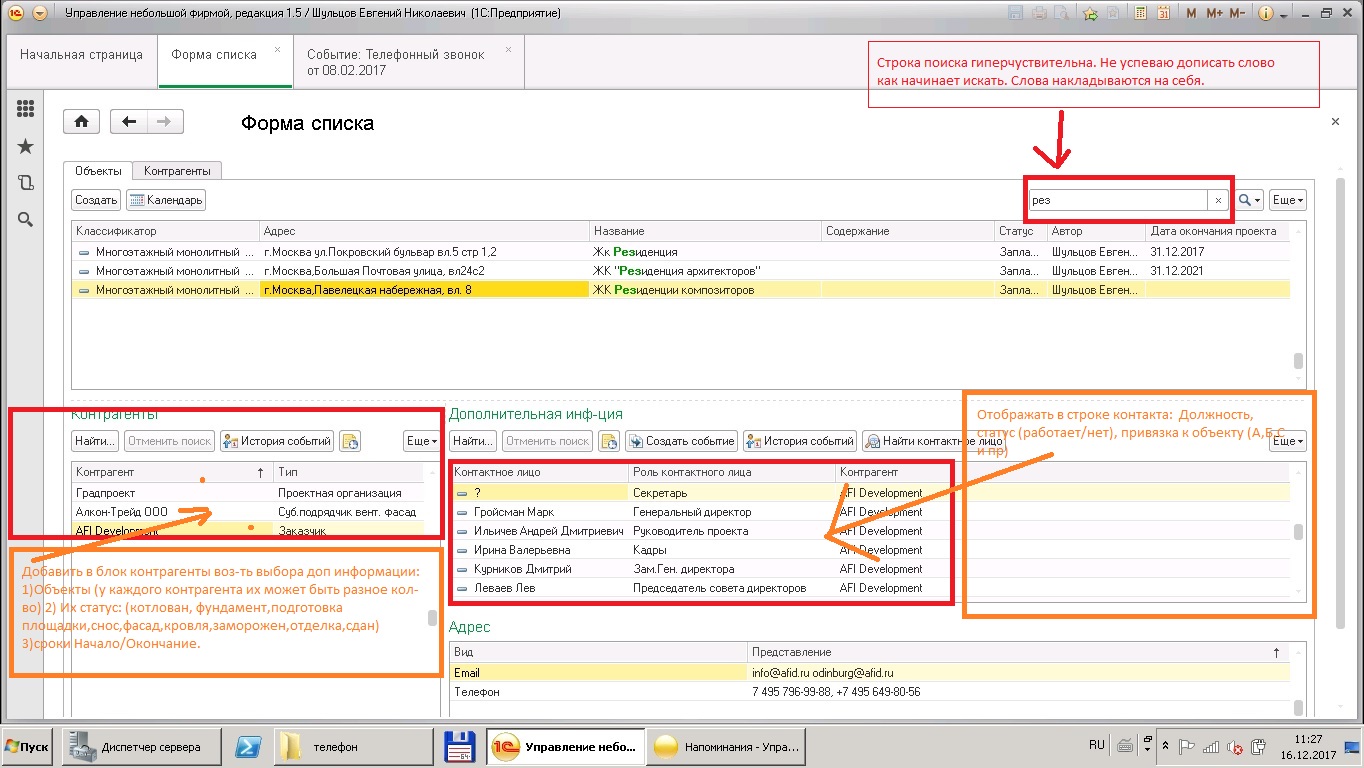Click into the search field containing "рез"
This screenshot has height=768, width=1364.
click(x=1115, y=200)
